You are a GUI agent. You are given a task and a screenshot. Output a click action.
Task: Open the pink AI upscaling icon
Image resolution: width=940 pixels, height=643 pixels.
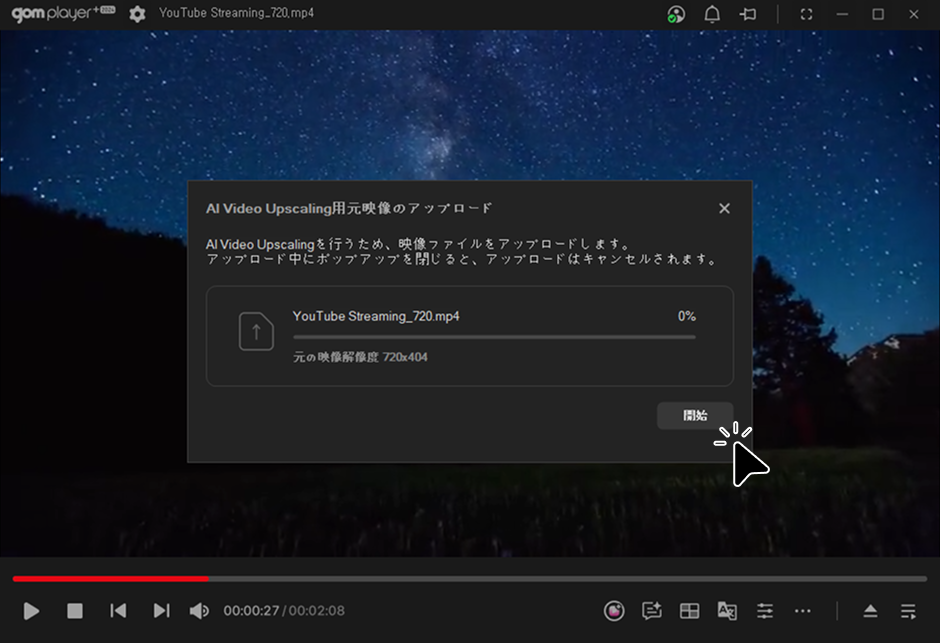pos(614,610)
